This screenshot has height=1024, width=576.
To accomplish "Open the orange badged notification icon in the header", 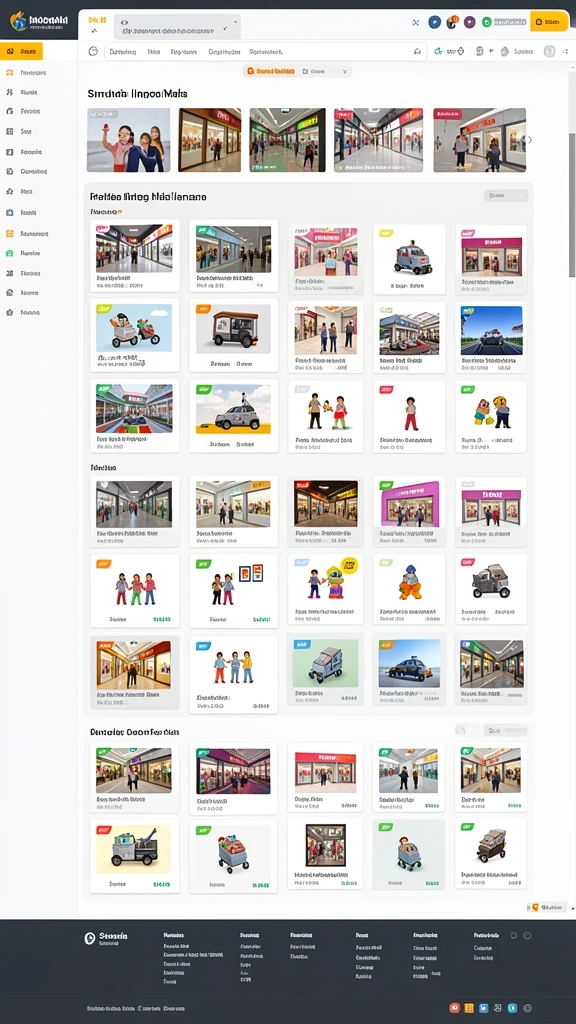I will (x=453, y=22).
